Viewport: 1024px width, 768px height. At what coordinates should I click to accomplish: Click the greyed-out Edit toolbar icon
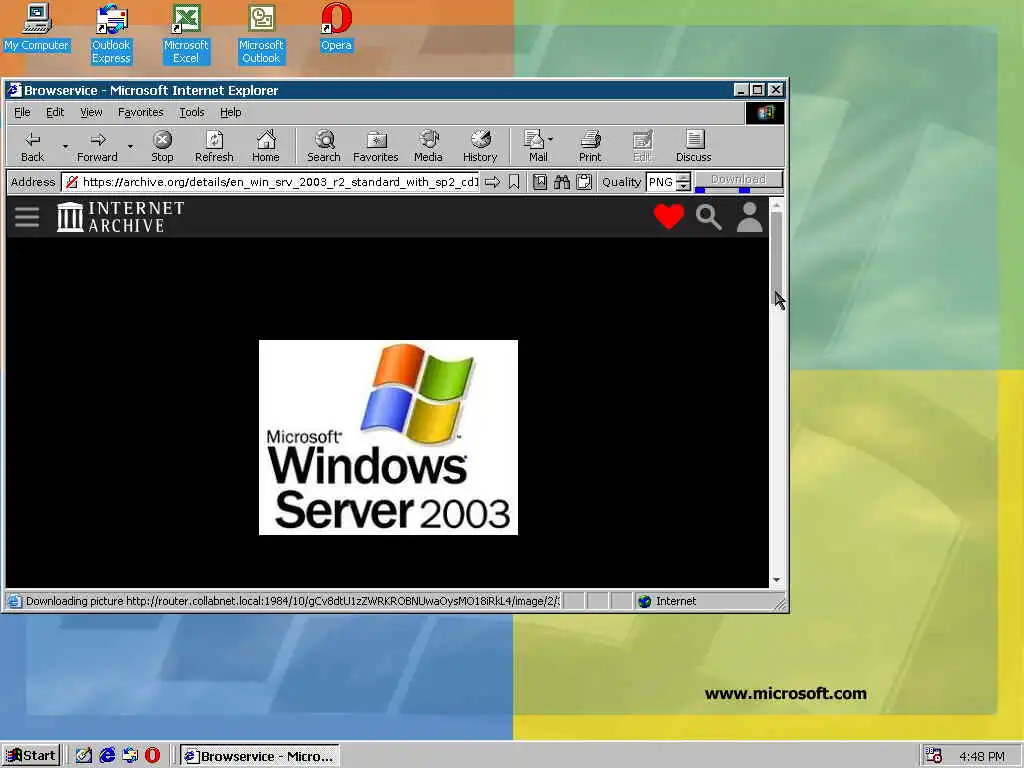pyautogui.click(x=642, y=146)
